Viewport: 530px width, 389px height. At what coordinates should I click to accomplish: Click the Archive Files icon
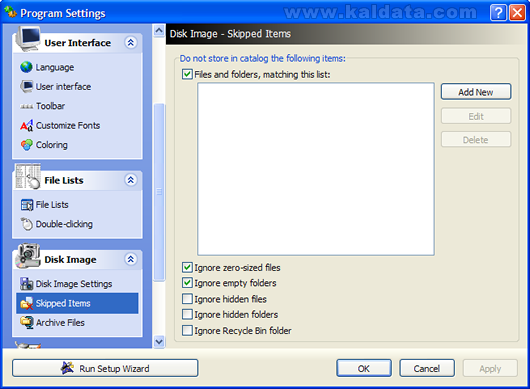pos(27,322)
